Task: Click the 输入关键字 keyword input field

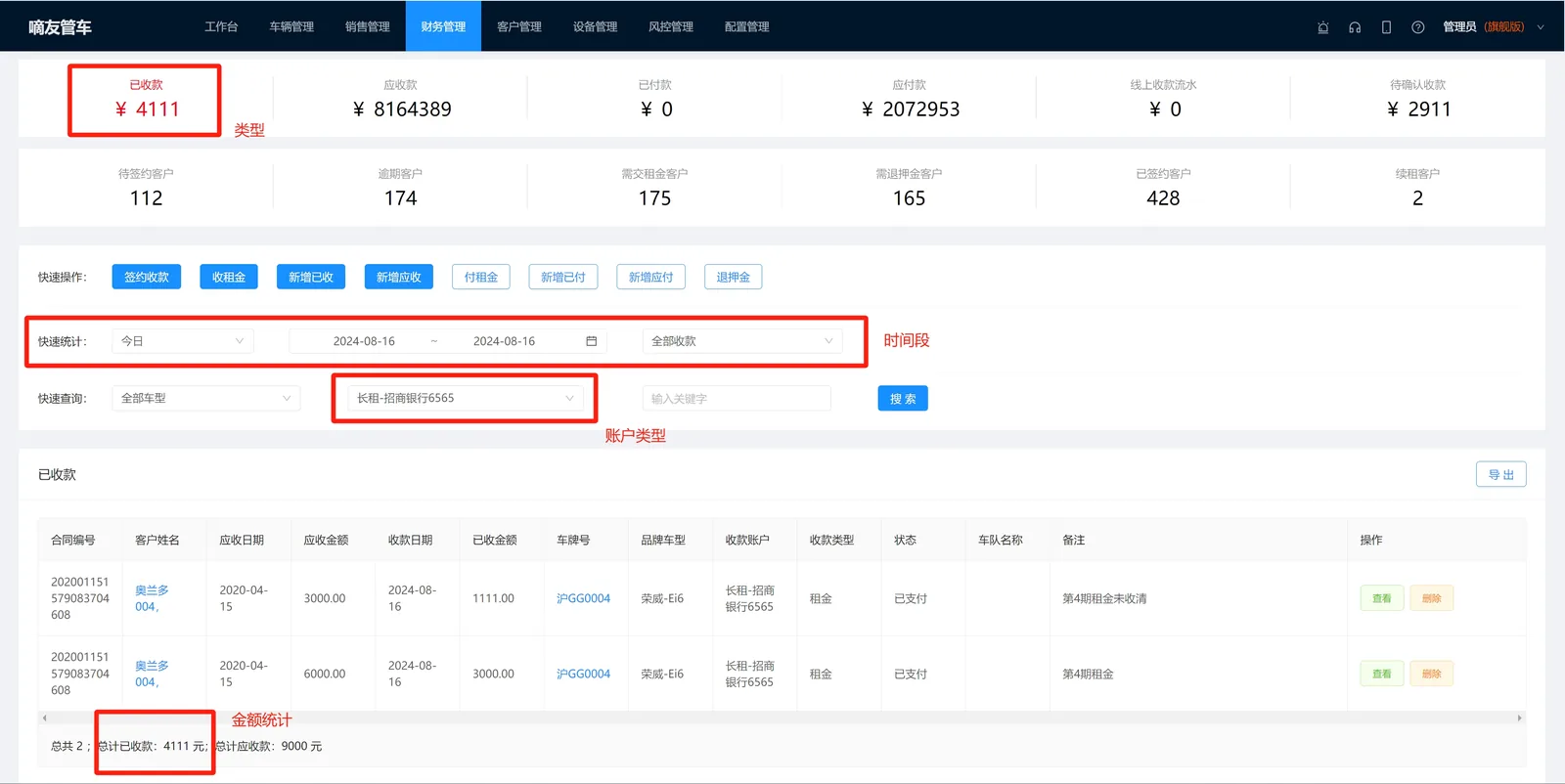Action: pos(737,398)
